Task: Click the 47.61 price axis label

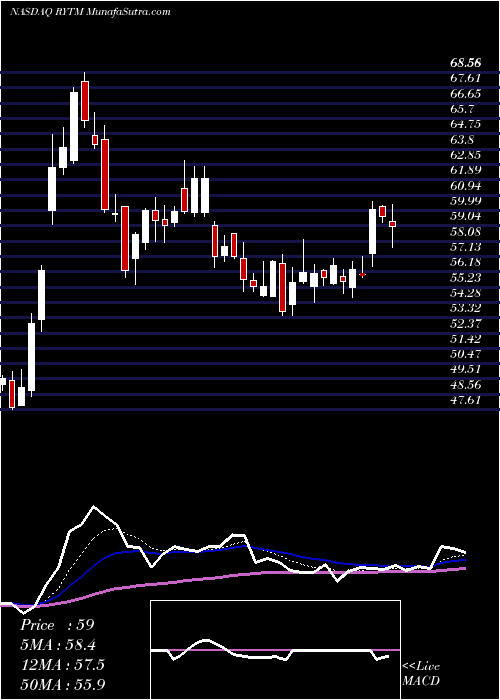Action: point(466,400)
